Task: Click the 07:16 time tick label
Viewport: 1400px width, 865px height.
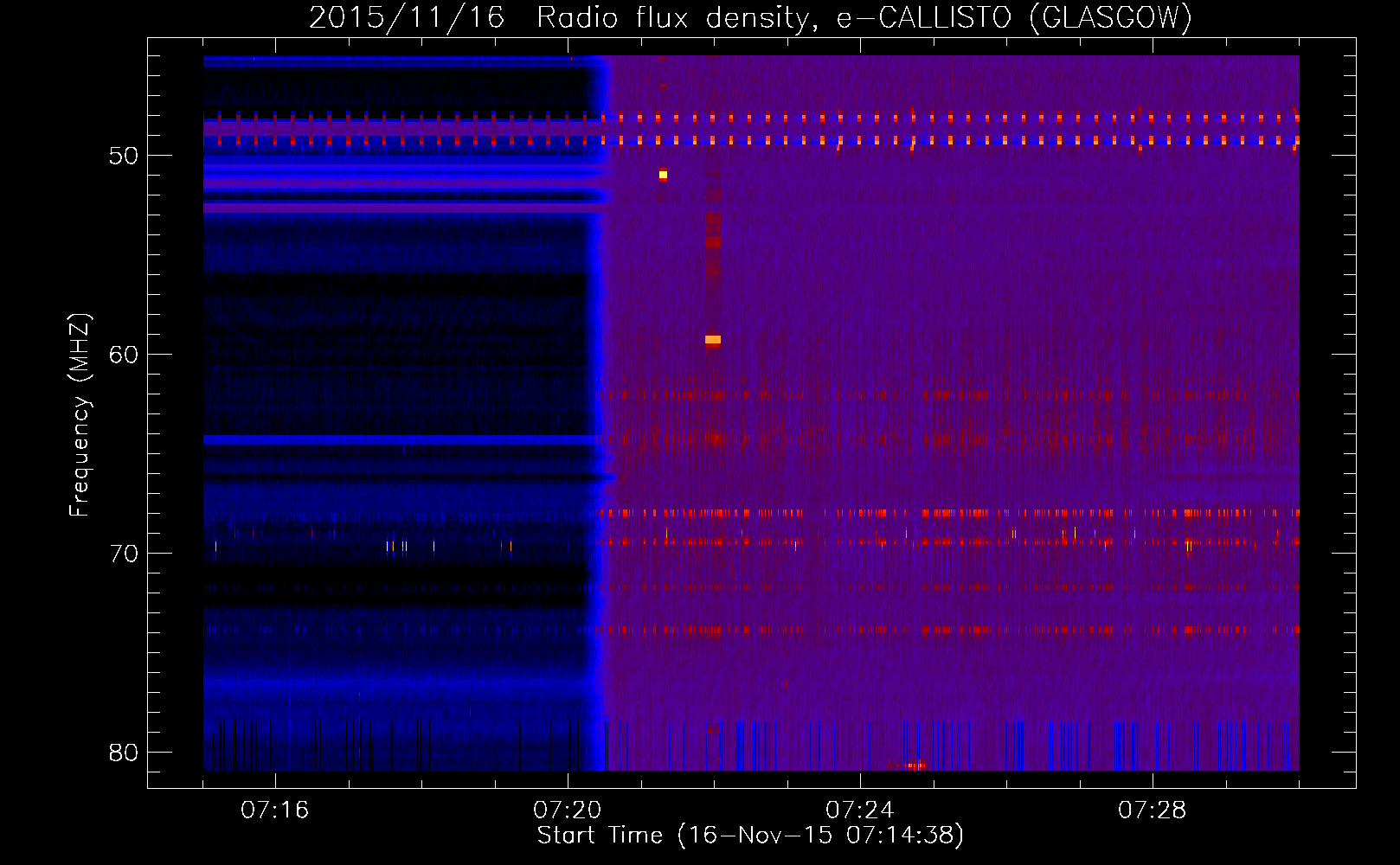Action: tap(274, 811)
